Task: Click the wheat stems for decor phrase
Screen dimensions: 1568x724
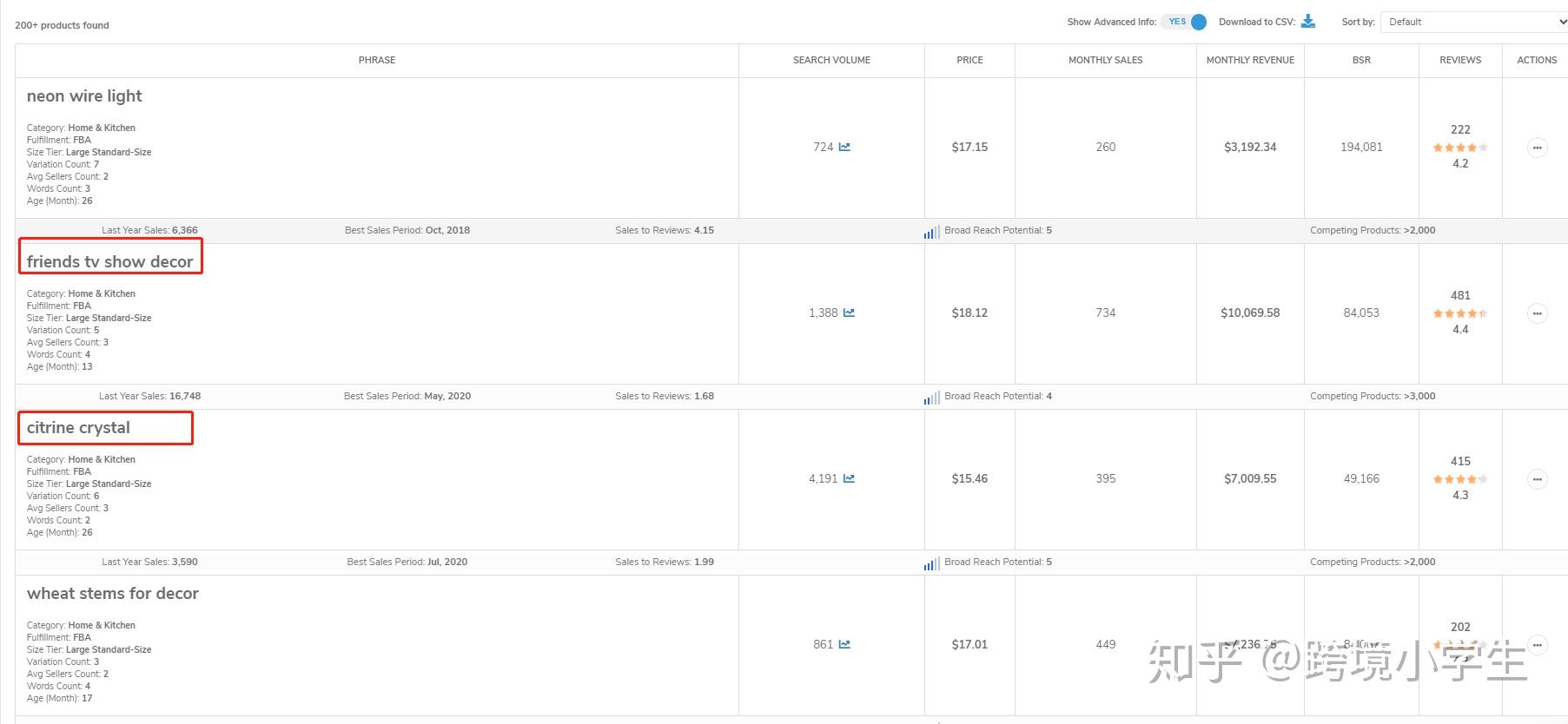Action: click(113, 593)
